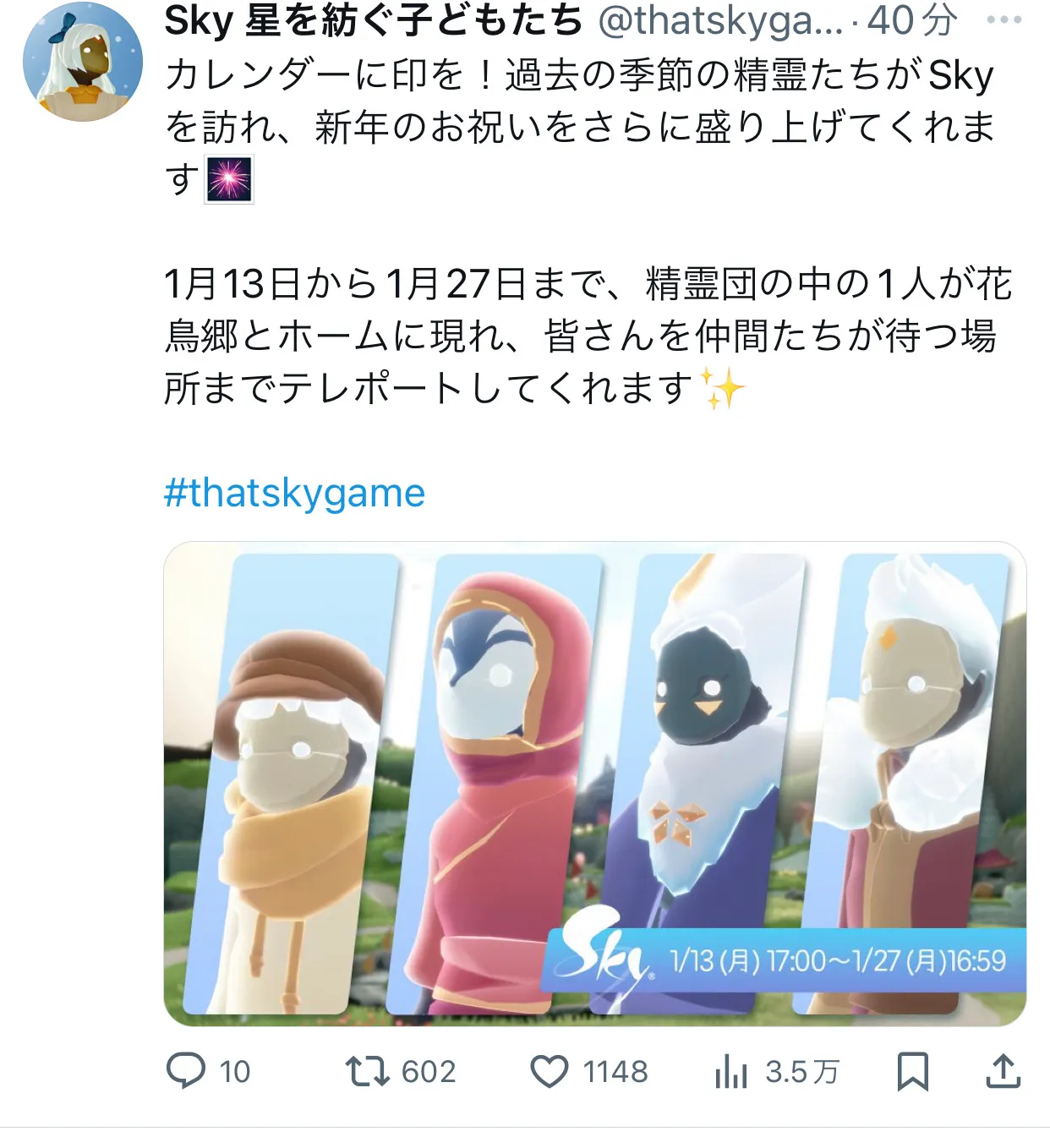Click the Sky 星を紡ぐ子どもたち display name
The height and width of the screenshot is (1148, 1050).
click(374, 20)
